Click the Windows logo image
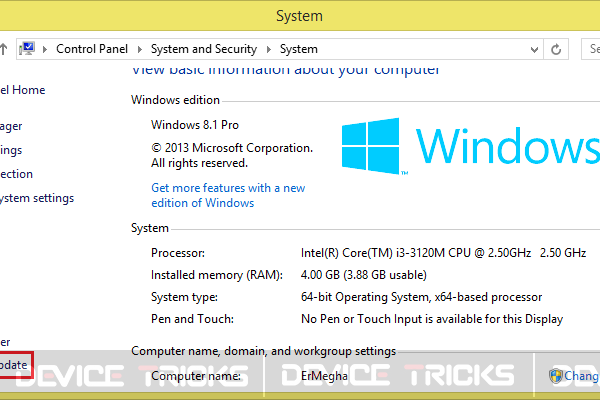The width and height of the screenshot is (600, 400). 370,146
